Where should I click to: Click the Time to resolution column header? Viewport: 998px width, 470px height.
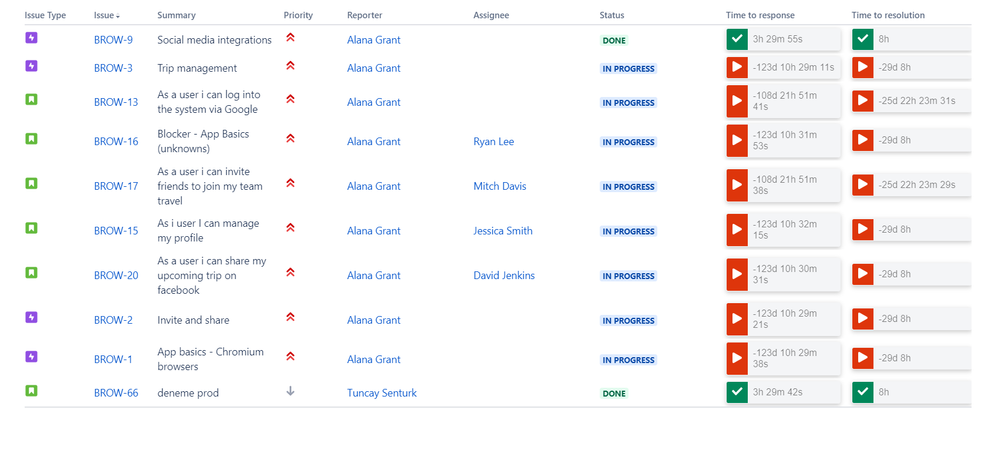coord(889,15)
